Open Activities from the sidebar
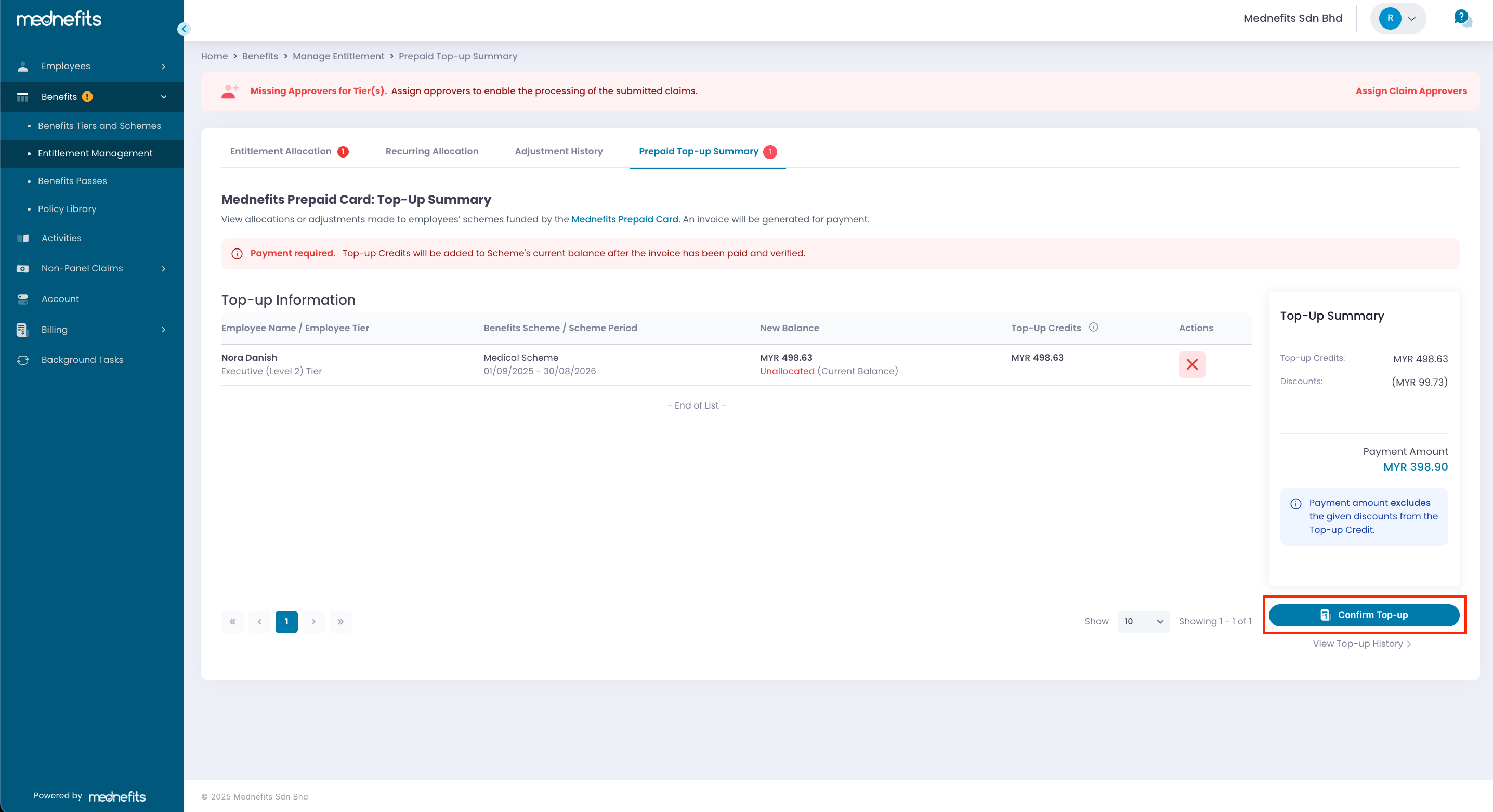1493x812 pixels. click(61, 238)
